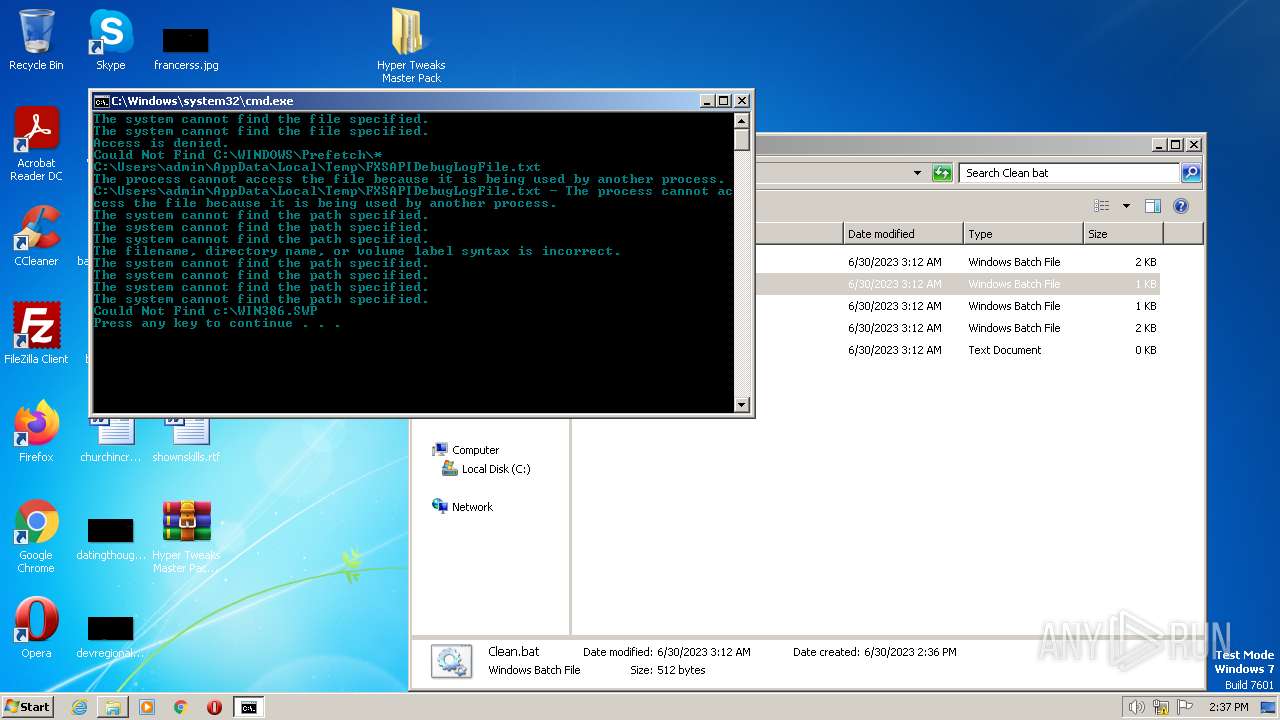The height and width of the screenshot is (720, 1280).
Task: Sort by the Date modified column
Action: [903, 234]
